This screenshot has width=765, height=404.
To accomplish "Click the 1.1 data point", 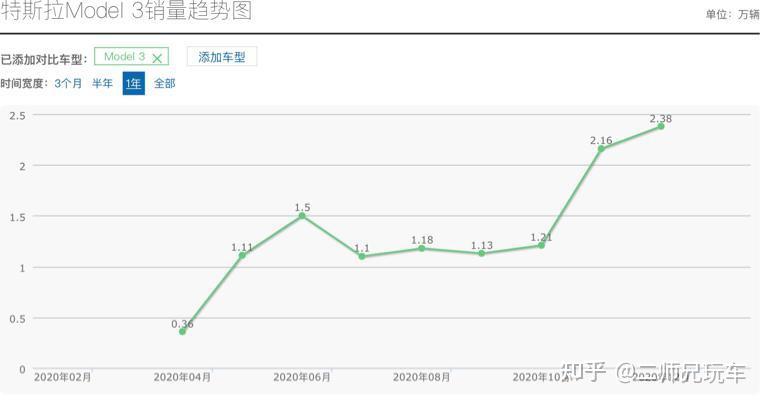I will tap(362, 257).
